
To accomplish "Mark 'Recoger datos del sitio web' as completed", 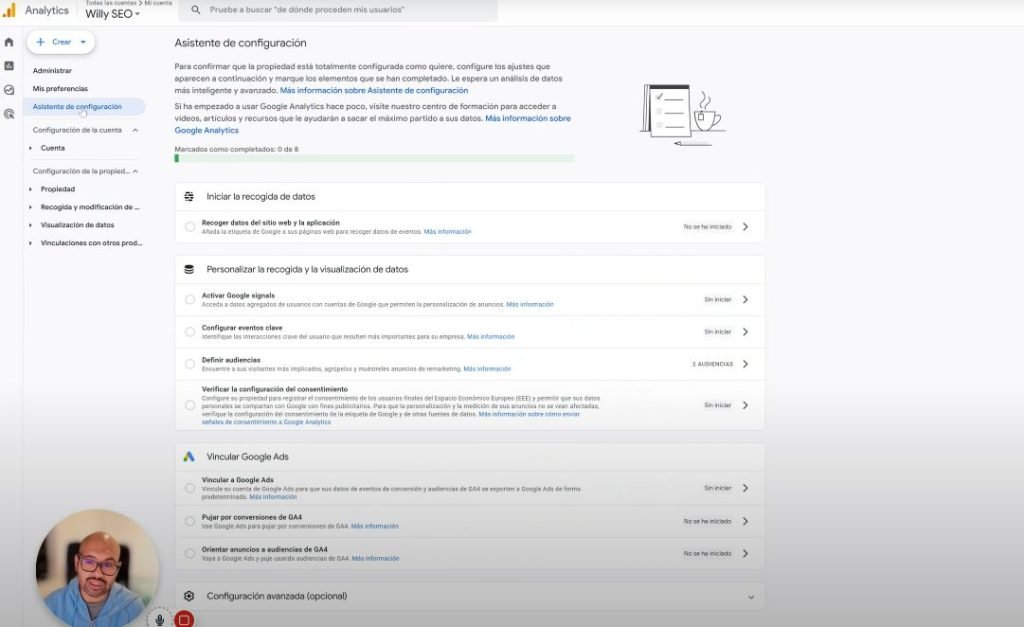I will [189, 227].
